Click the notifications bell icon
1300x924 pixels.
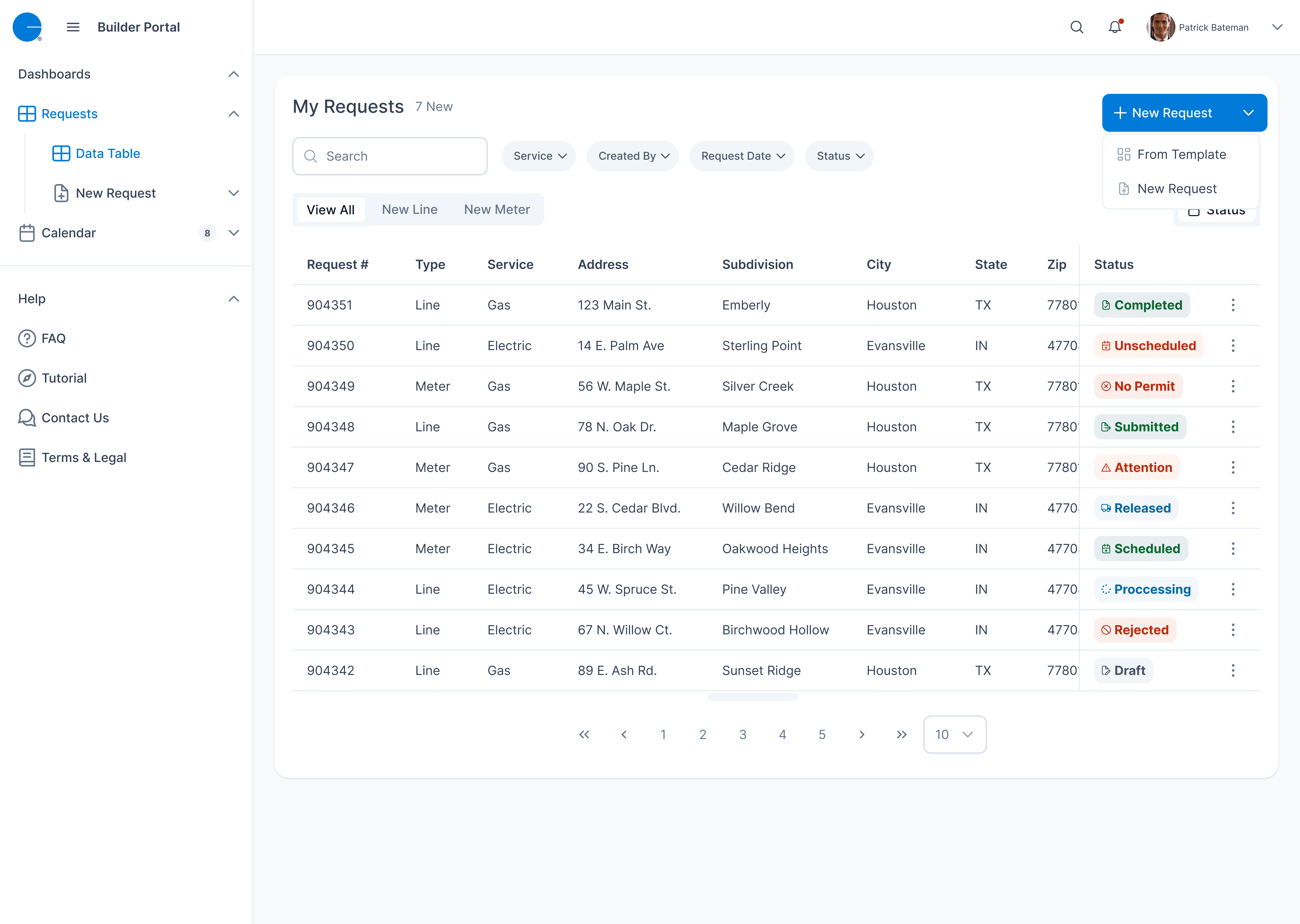click(1115, 27)
